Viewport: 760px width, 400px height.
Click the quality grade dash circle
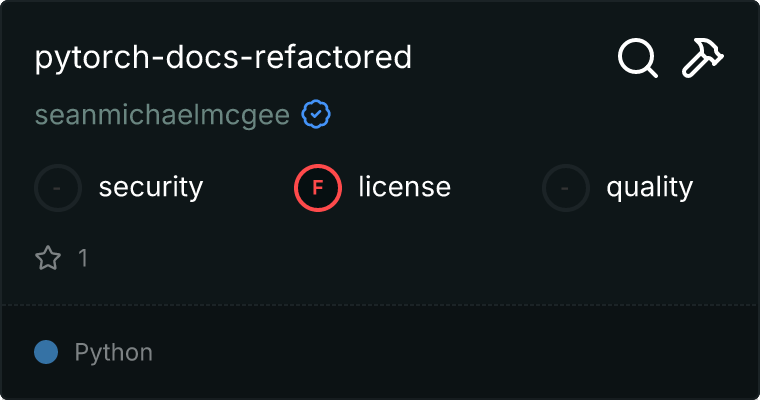(566, 187)
